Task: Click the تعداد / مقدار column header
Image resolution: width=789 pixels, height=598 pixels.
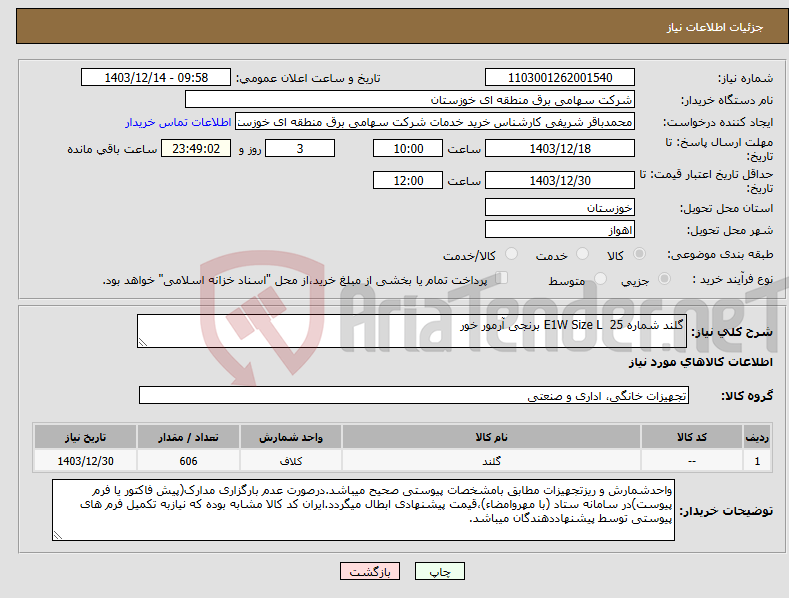Action: pyautogui.click(x=188, y=437)
